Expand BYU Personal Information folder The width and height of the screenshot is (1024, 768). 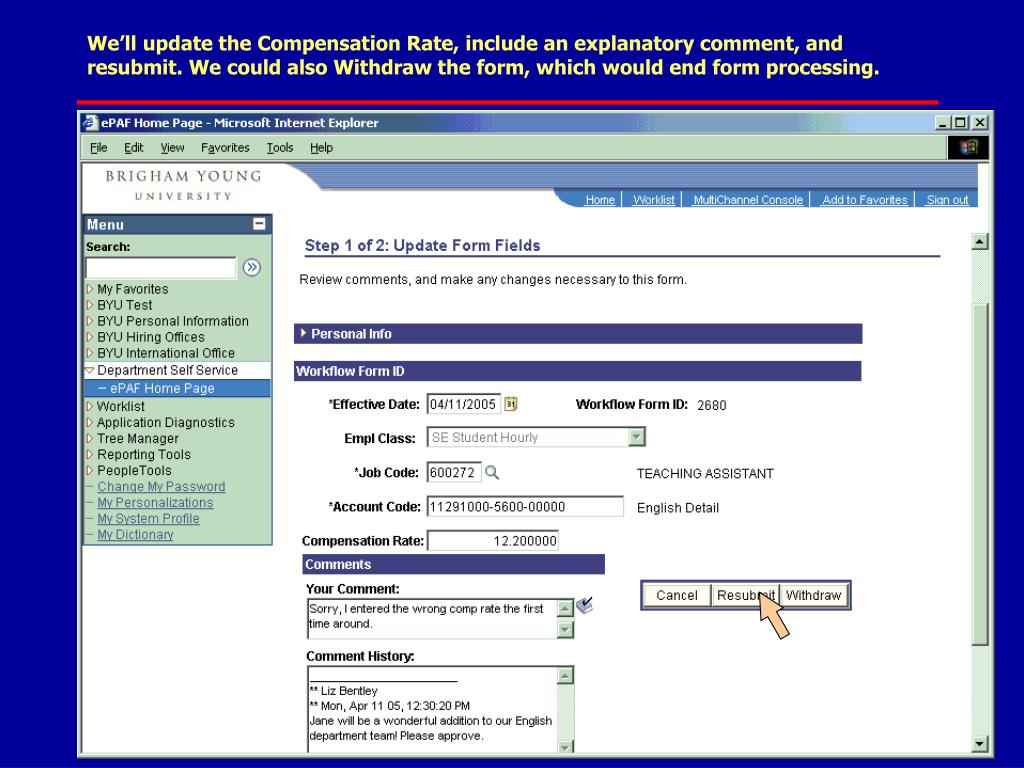(x=89, y=321)
